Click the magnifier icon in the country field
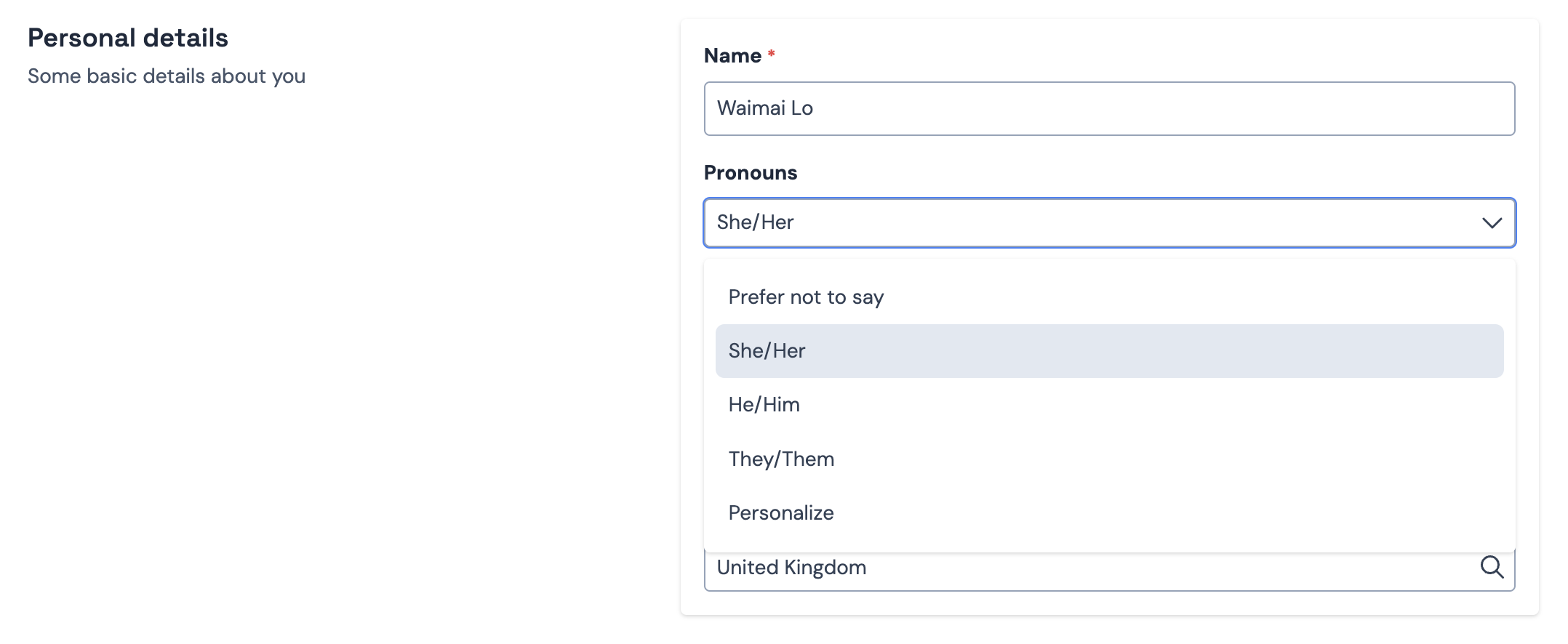Screen dimensions: 1568x644 point(1492,567)
